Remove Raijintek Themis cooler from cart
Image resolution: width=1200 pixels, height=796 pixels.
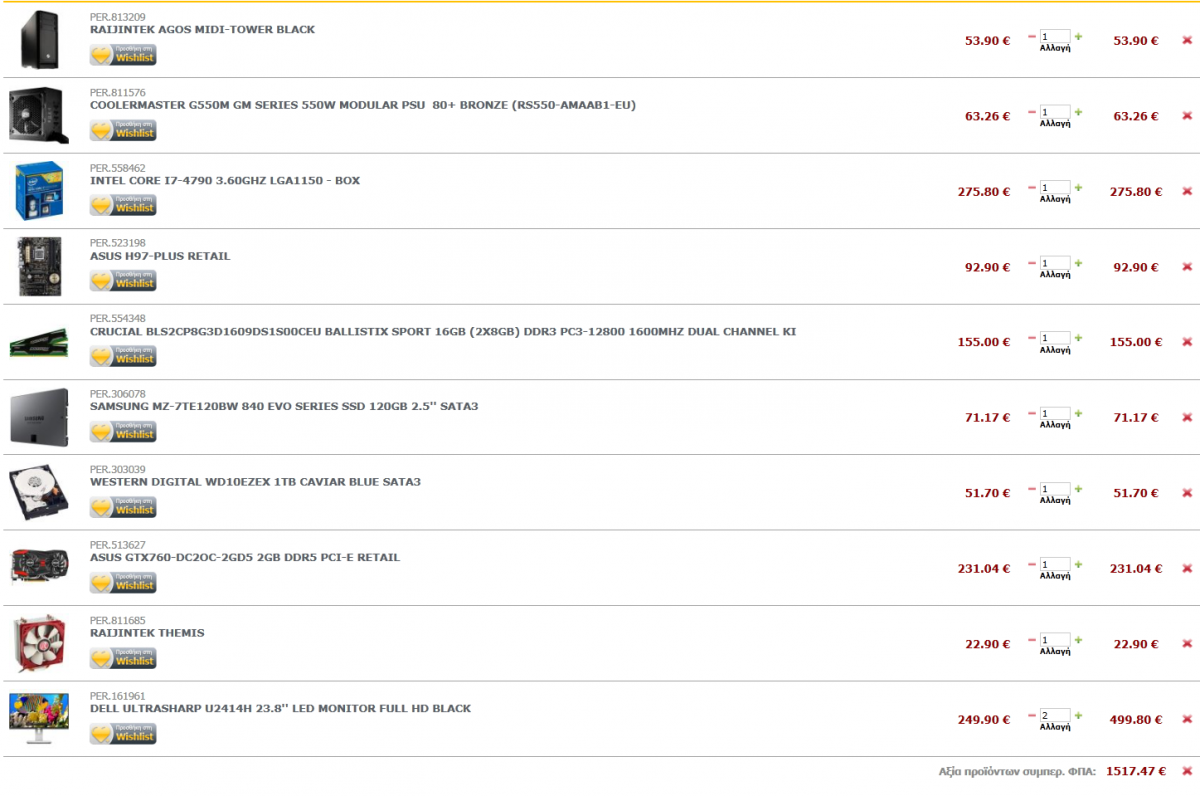pyautogui.click(x=1187, y=644)
